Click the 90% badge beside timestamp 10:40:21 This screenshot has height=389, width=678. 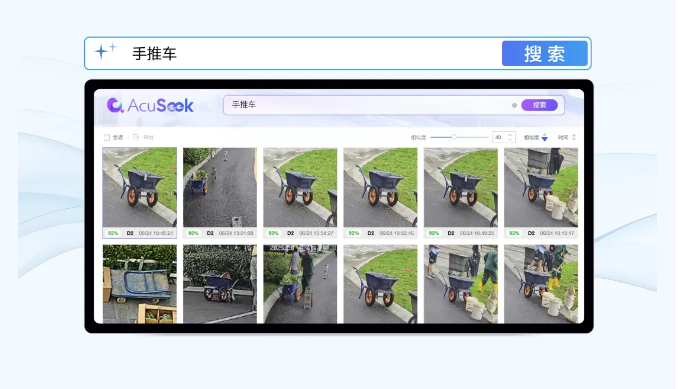113,233
